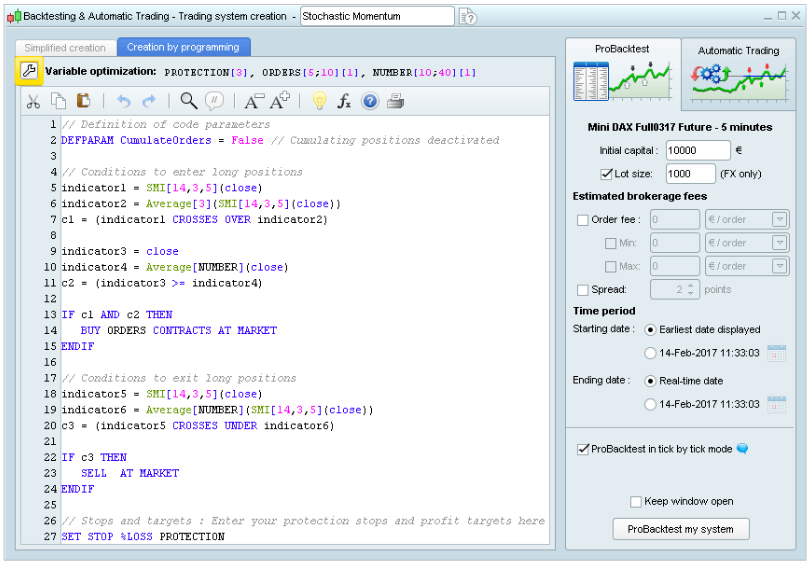Click the copy icon in editor toolbar

pyautogui.click(x=59, y=101)
